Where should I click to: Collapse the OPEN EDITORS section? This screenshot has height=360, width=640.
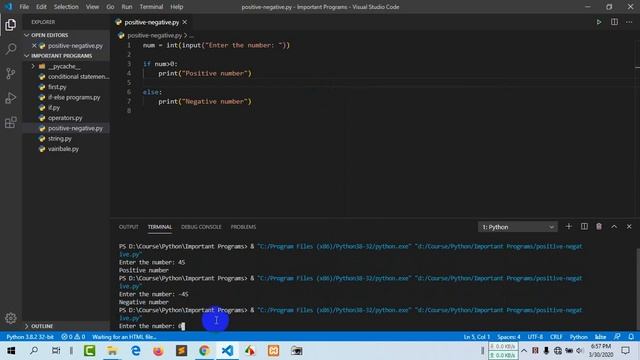66,35
